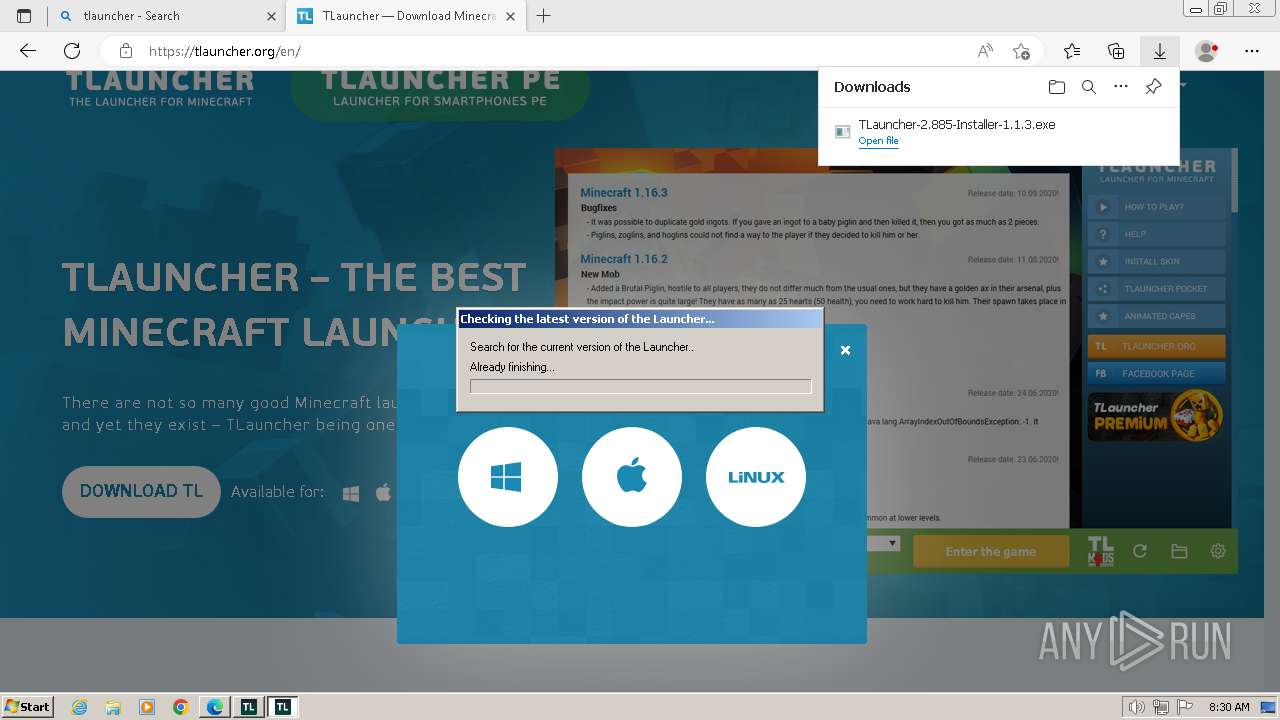Open Collections toolbar button

pos(1116,51)
